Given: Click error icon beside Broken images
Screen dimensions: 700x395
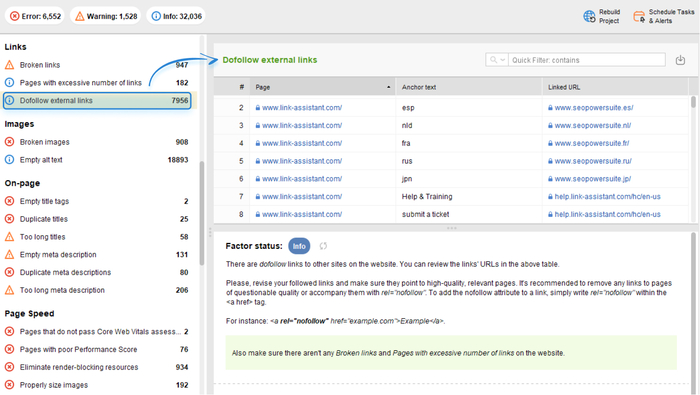Looking at the screenshot, I should click(x=9, y=142).
